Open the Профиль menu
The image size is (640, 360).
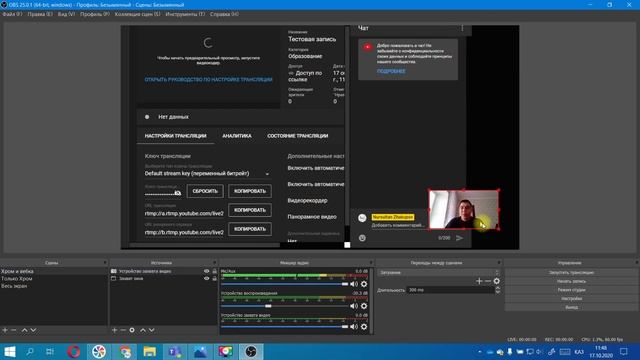coord(95,14)
